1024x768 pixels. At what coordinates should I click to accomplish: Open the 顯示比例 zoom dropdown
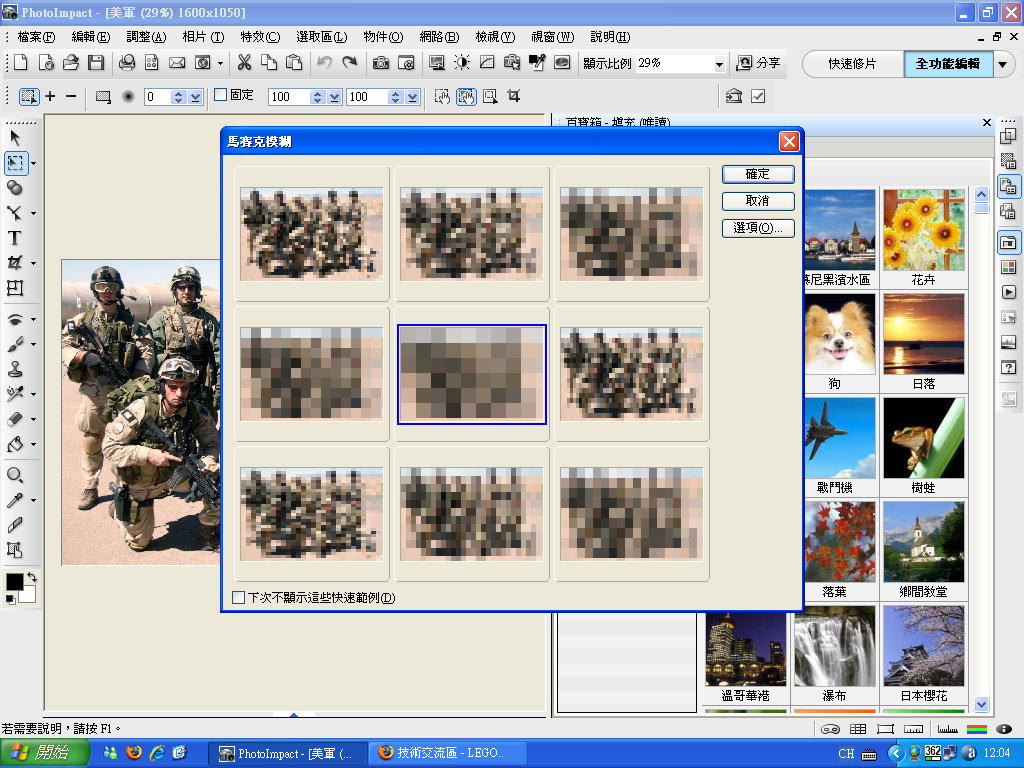pyautogui.click(x=719, y=64)
